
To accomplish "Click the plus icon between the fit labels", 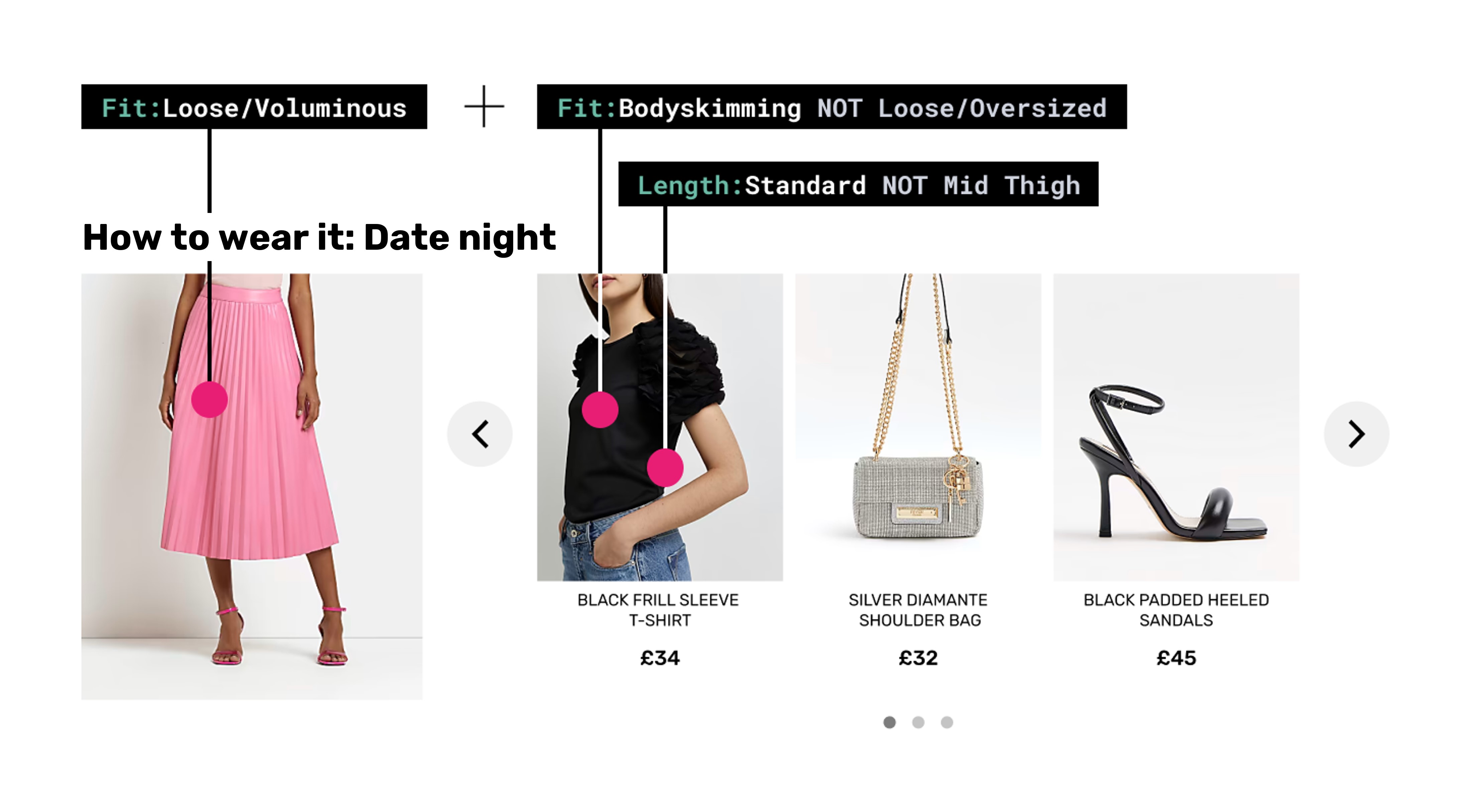I will (x=484, y=106).
